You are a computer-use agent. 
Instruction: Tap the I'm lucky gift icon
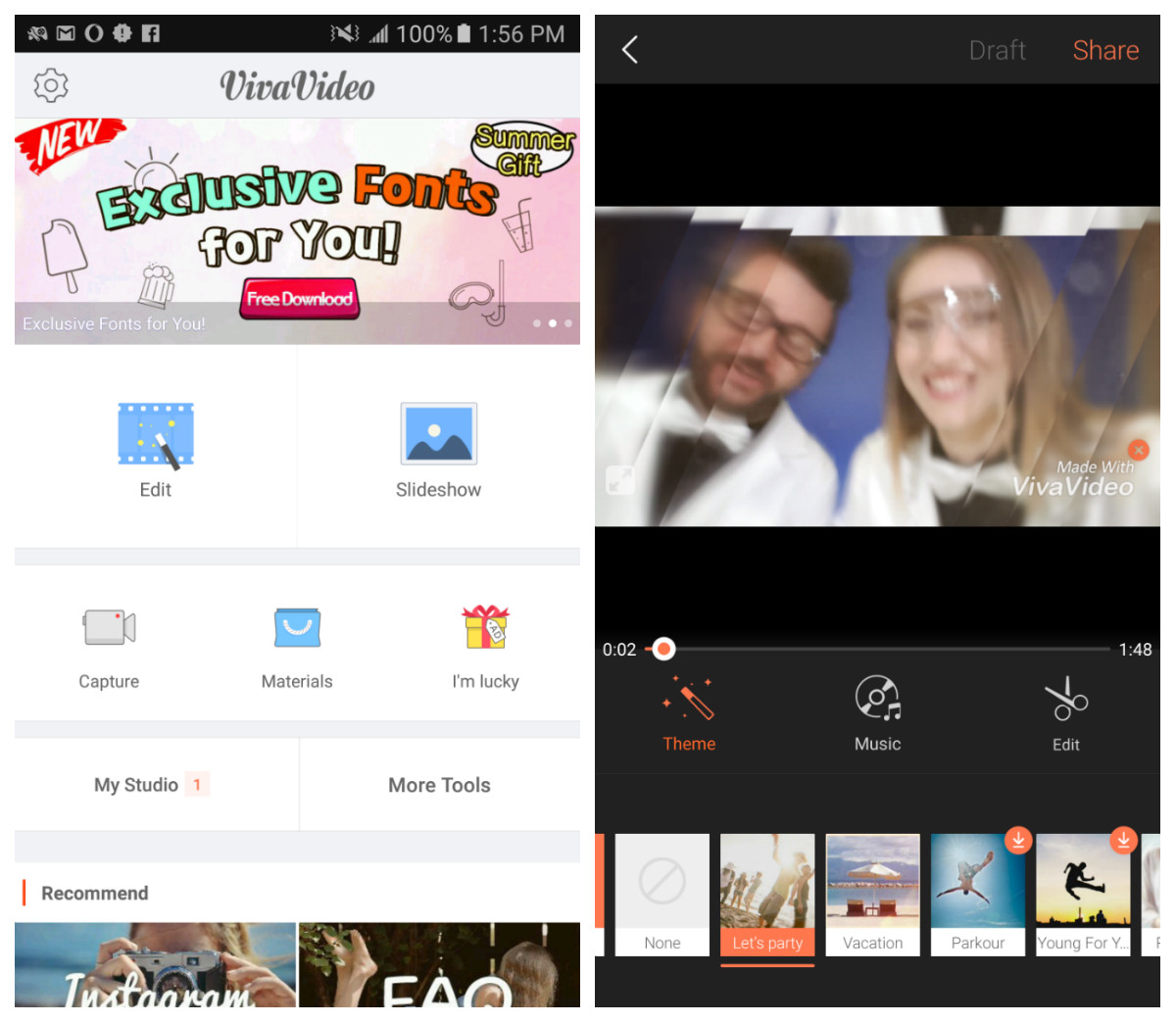485,627
